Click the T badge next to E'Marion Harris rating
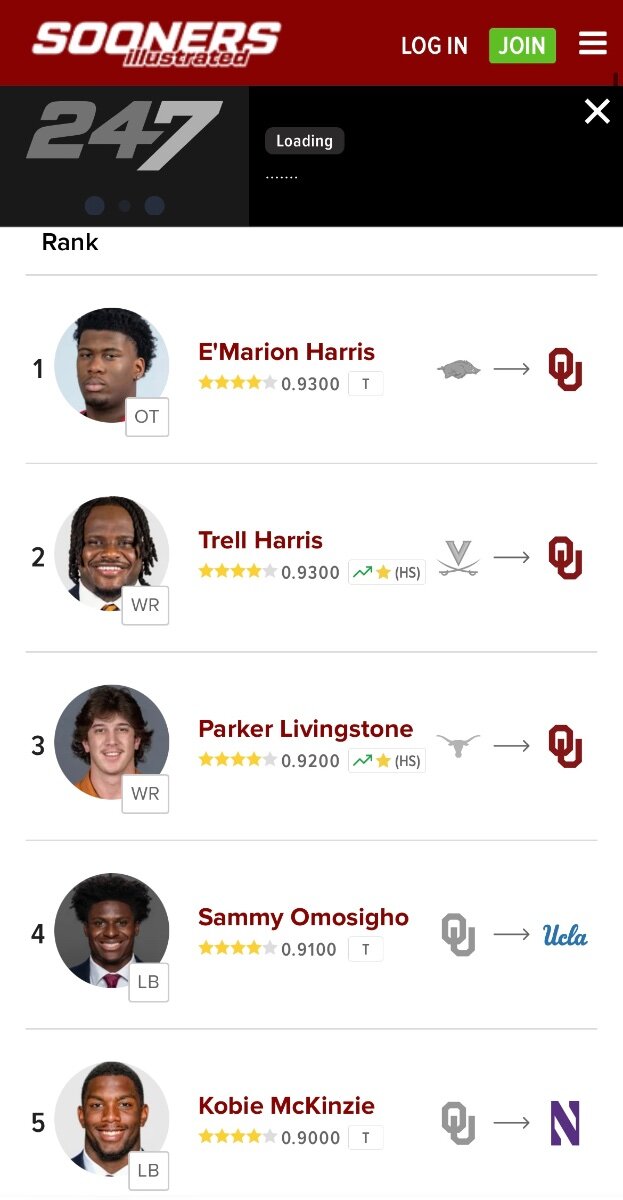This screenshot has height=1200, width=623. (x=365, y=384)
